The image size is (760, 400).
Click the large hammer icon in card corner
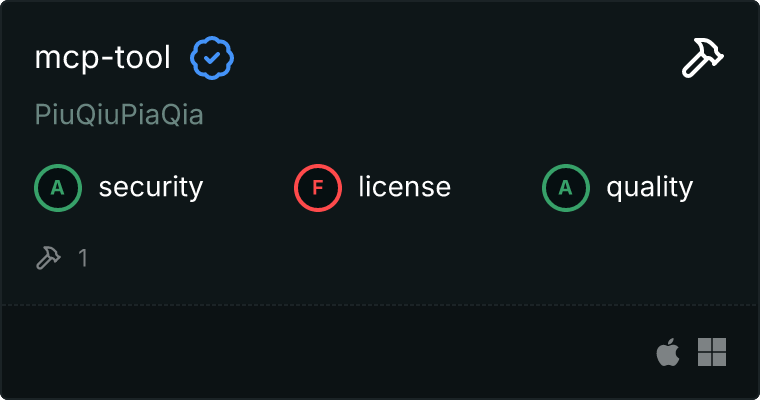click(703, 59)
